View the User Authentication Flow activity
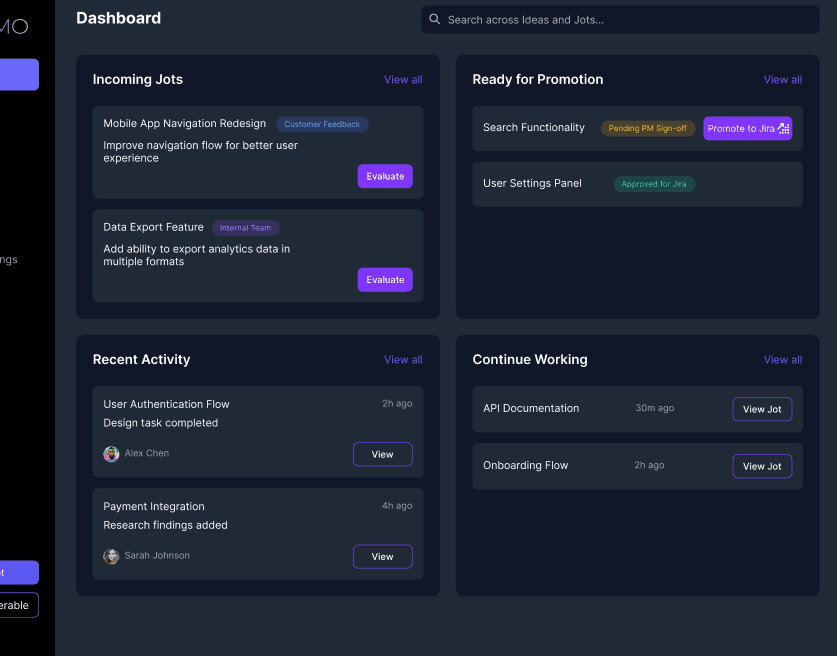 [382, 454]
